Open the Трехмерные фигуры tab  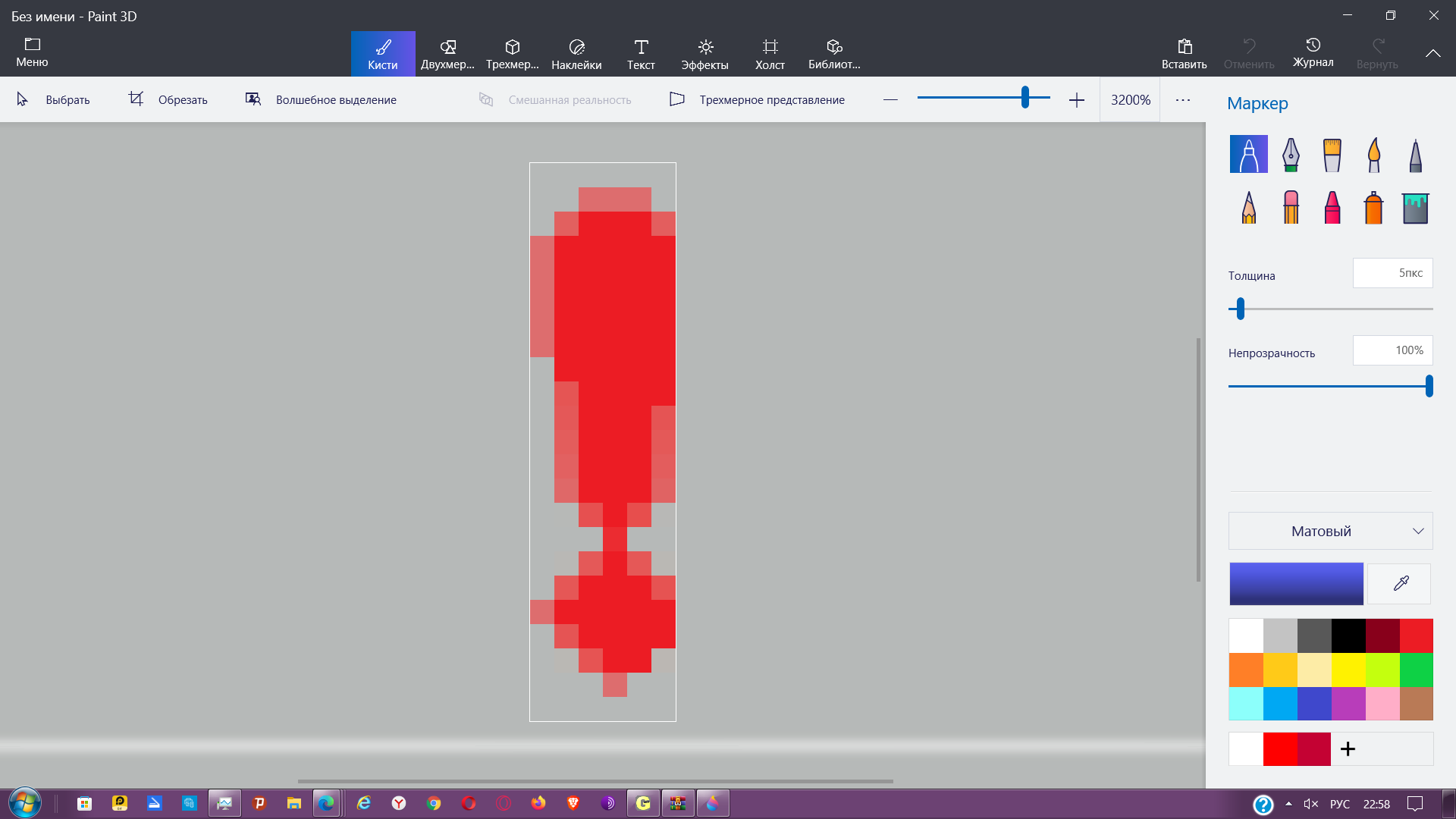513,54
